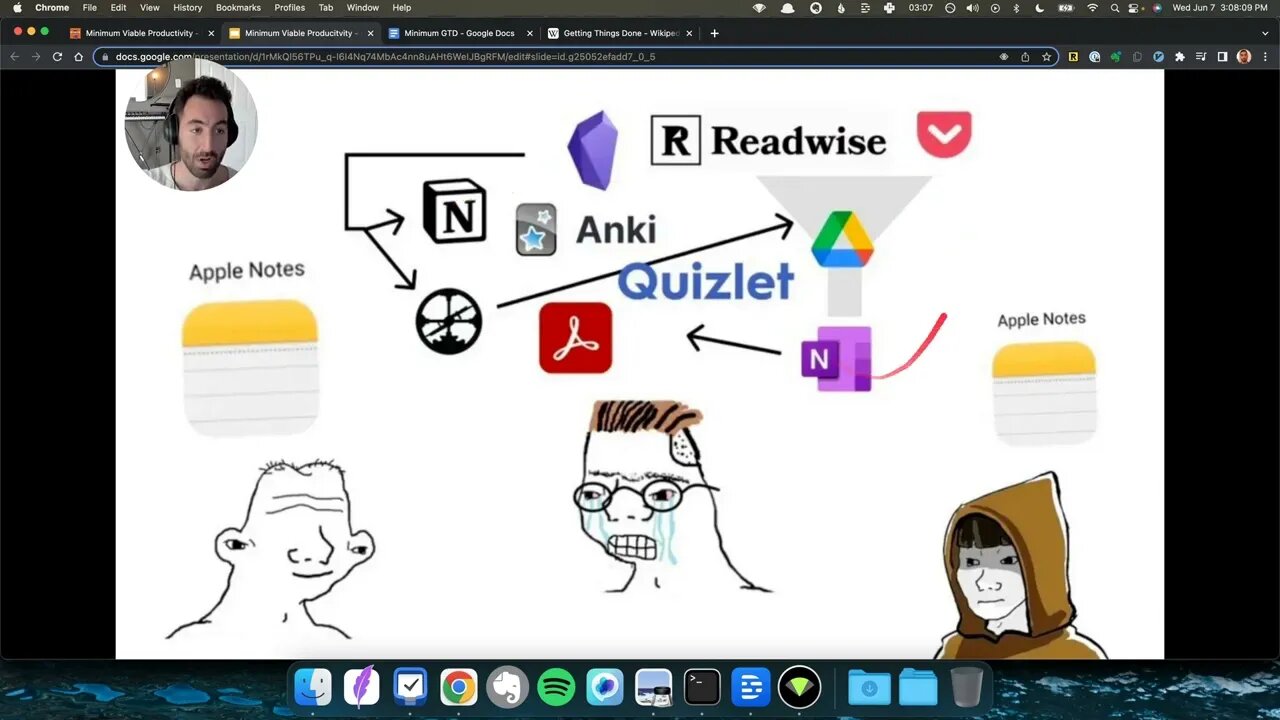Click the share icon in the address bar
Screen dimensions: 1280x720
tap(1025, 57)
